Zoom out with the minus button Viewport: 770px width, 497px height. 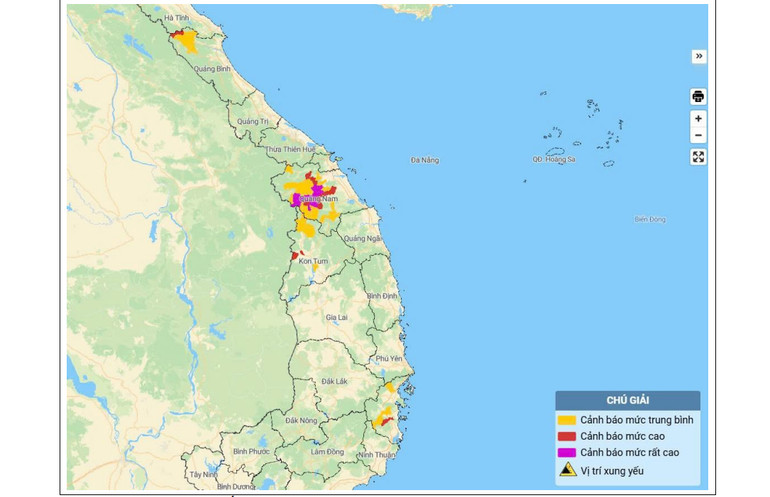[x=698, y=136]
